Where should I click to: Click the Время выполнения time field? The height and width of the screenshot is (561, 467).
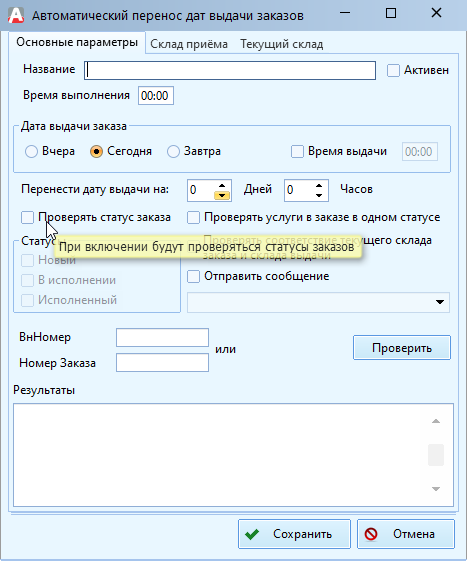156,96
